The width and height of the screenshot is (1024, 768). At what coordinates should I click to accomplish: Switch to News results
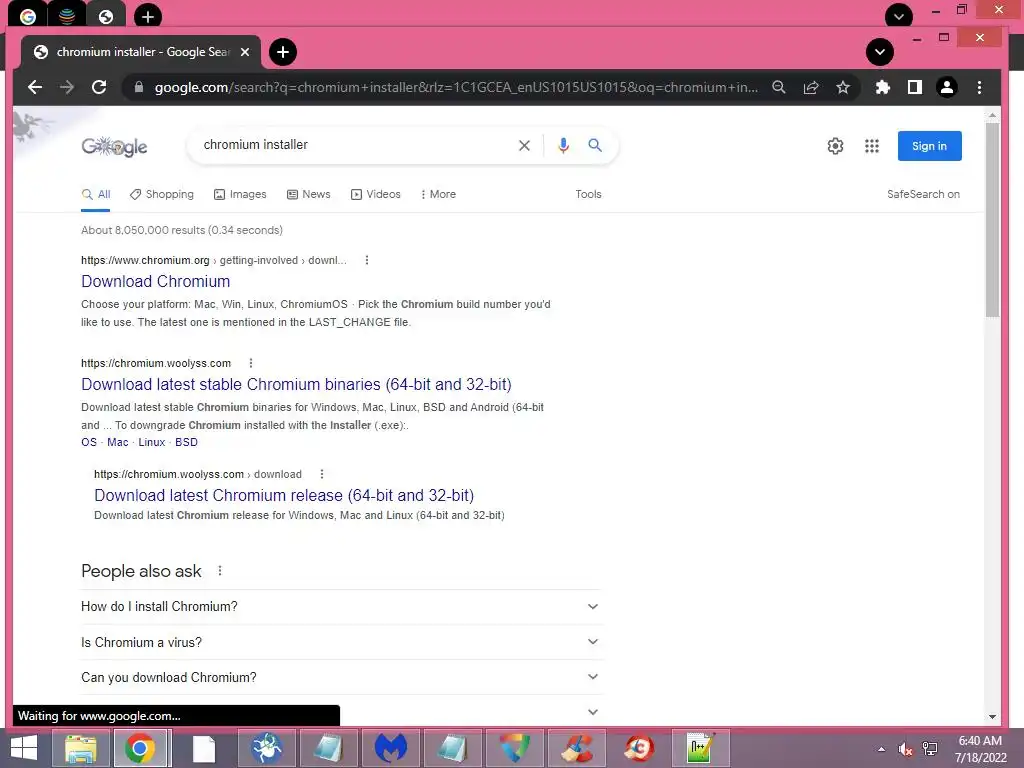point(309,194)
